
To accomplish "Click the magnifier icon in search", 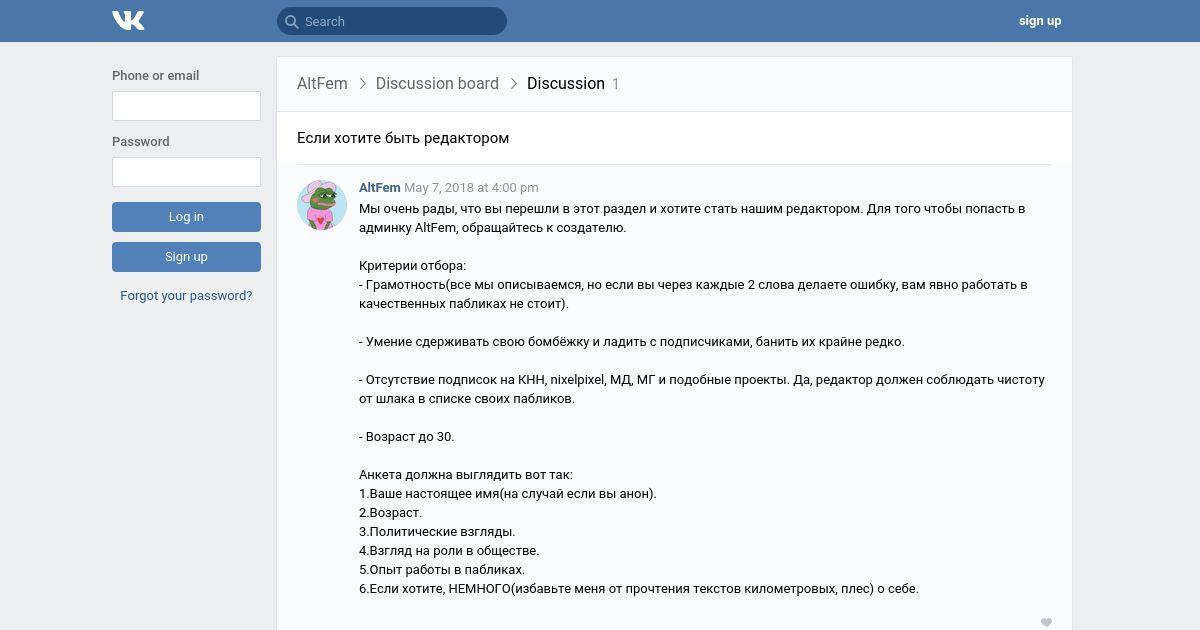I will [x=291, y=21].
